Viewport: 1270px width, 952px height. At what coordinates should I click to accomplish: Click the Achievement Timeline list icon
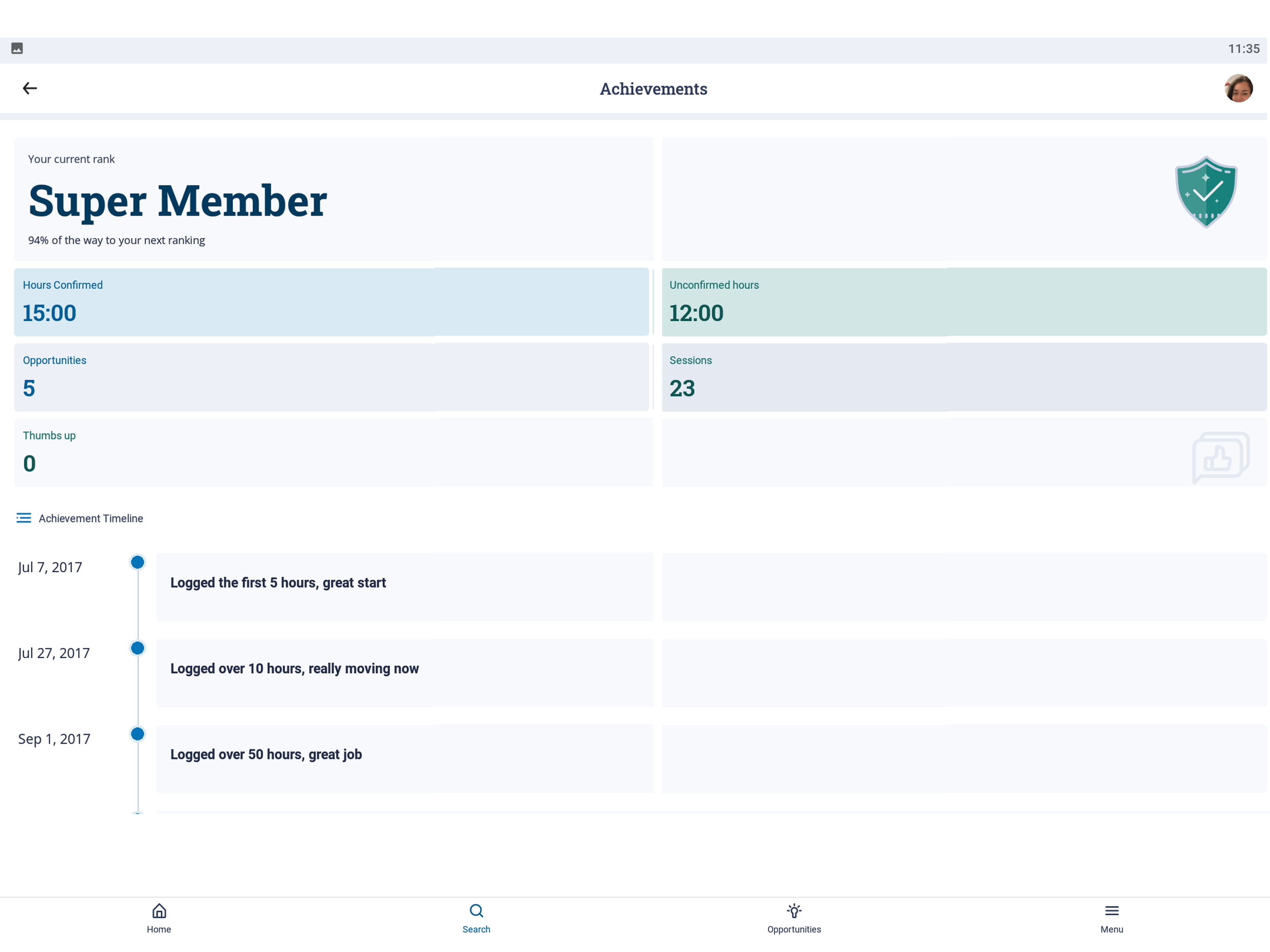point(24,518)
